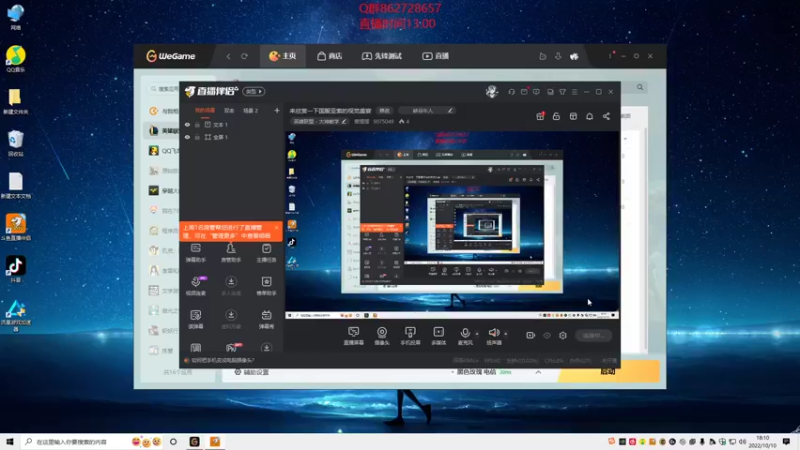Select the 场景 2 scene tab
800x450 pixels.
(x=251, y=110)
